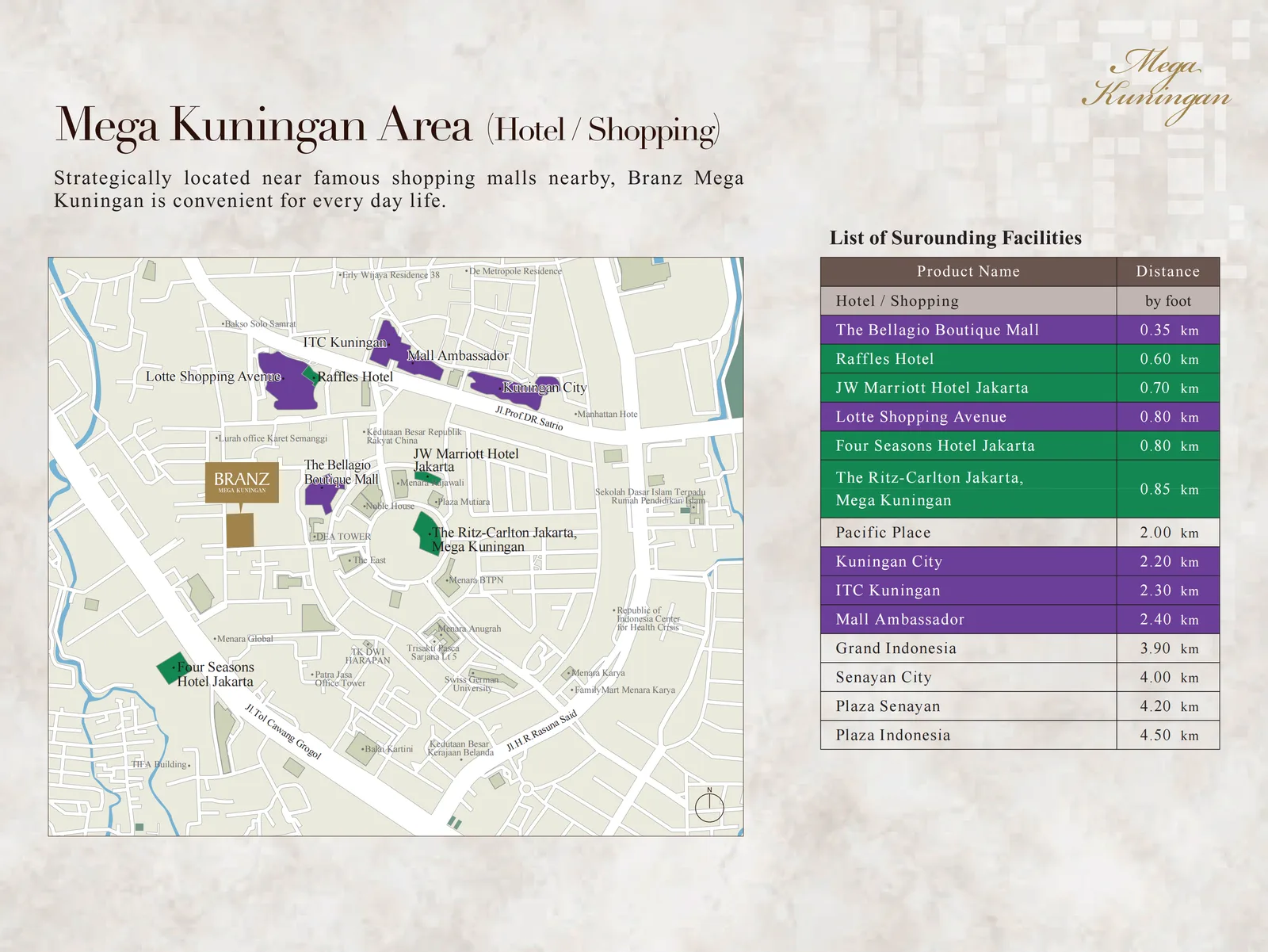
Task: Click the 'Product Name' table header
Action: [x=968, y=271]
